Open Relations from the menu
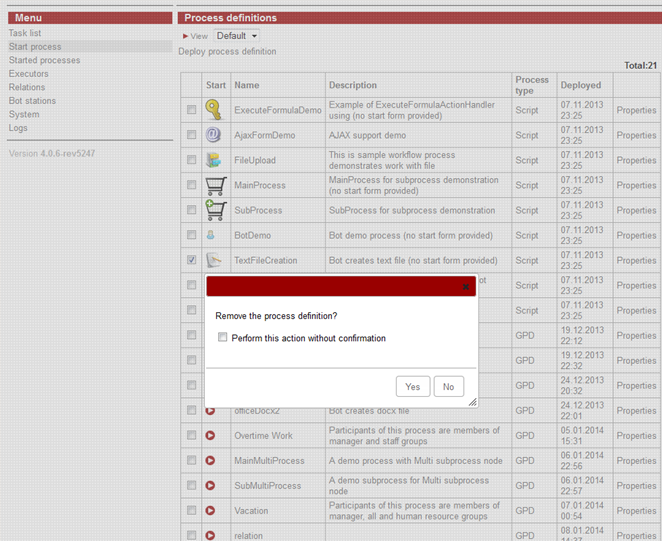The image size is (662, 541). coord(27,87)
